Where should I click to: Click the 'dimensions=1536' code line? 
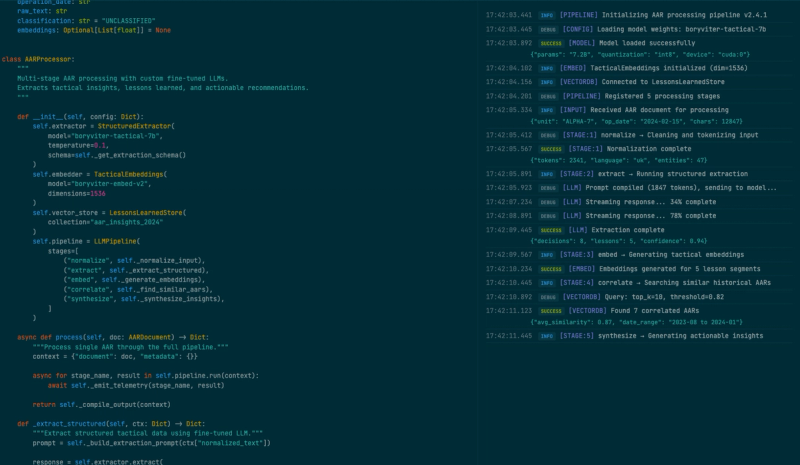[77, 194]
